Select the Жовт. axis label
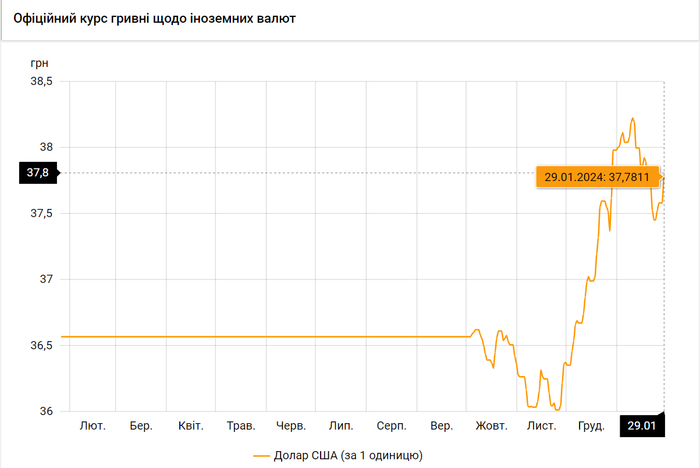 (491, 426)
